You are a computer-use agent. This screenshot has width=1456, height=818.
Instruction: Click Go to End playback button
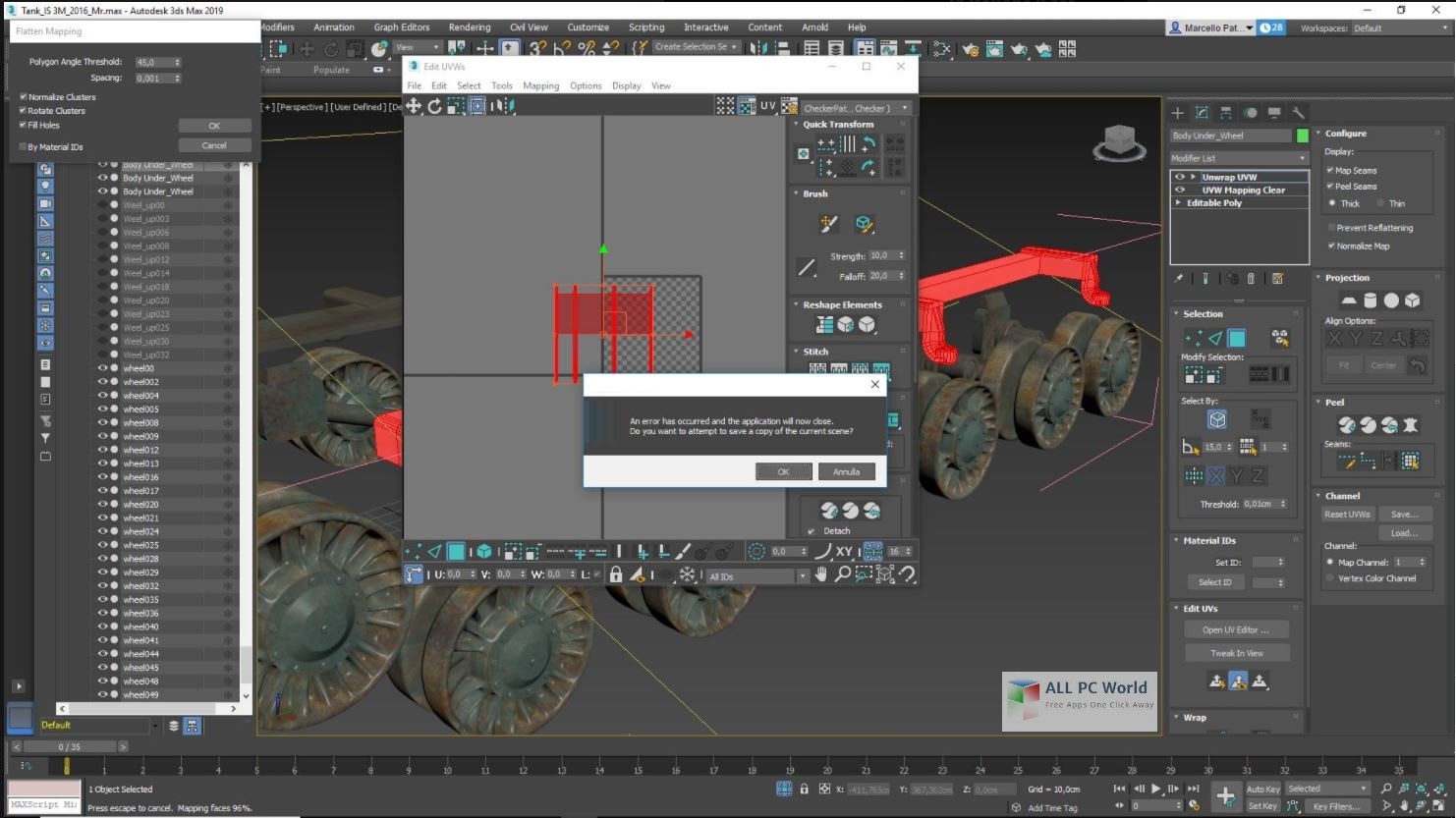1193,789
